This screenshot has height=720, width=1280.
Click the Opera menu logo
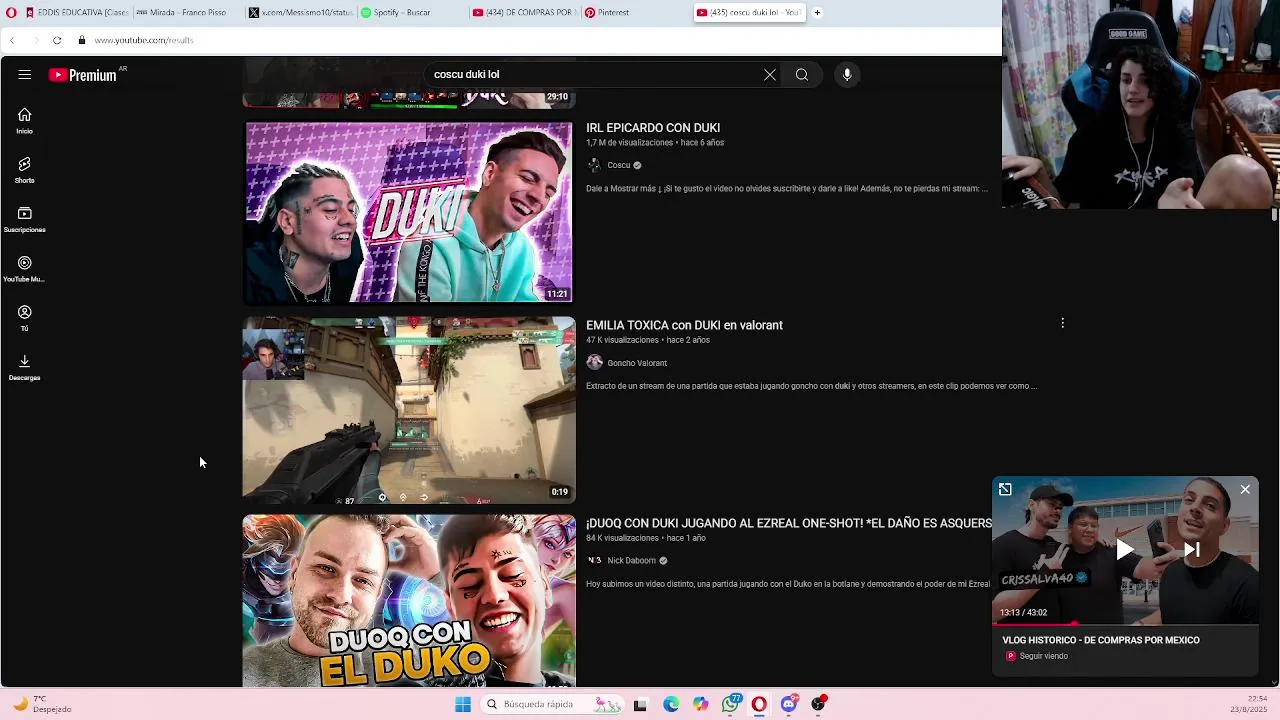[x=11, y=13]
